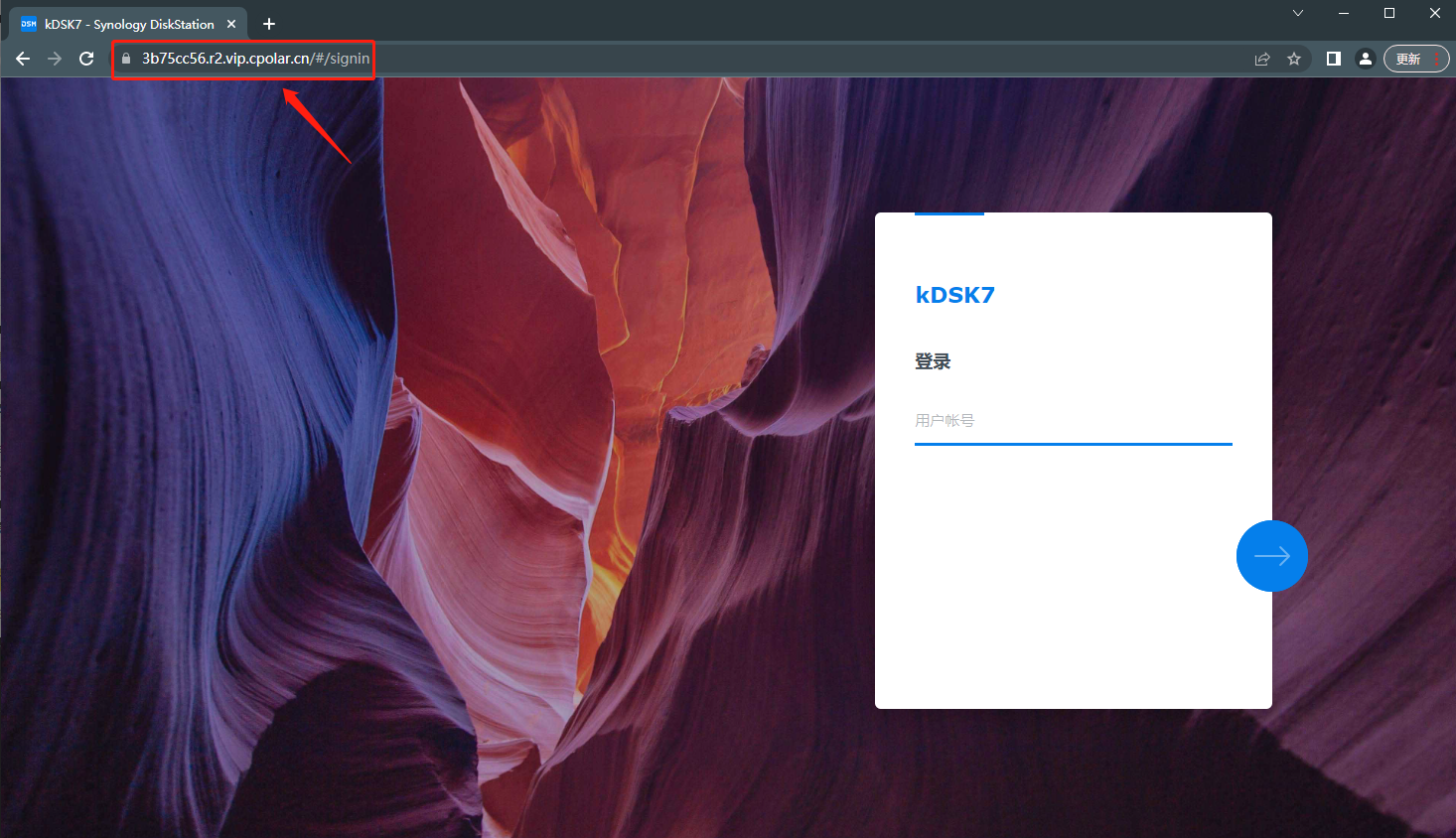Maximize the browser window

(1388, 13)
